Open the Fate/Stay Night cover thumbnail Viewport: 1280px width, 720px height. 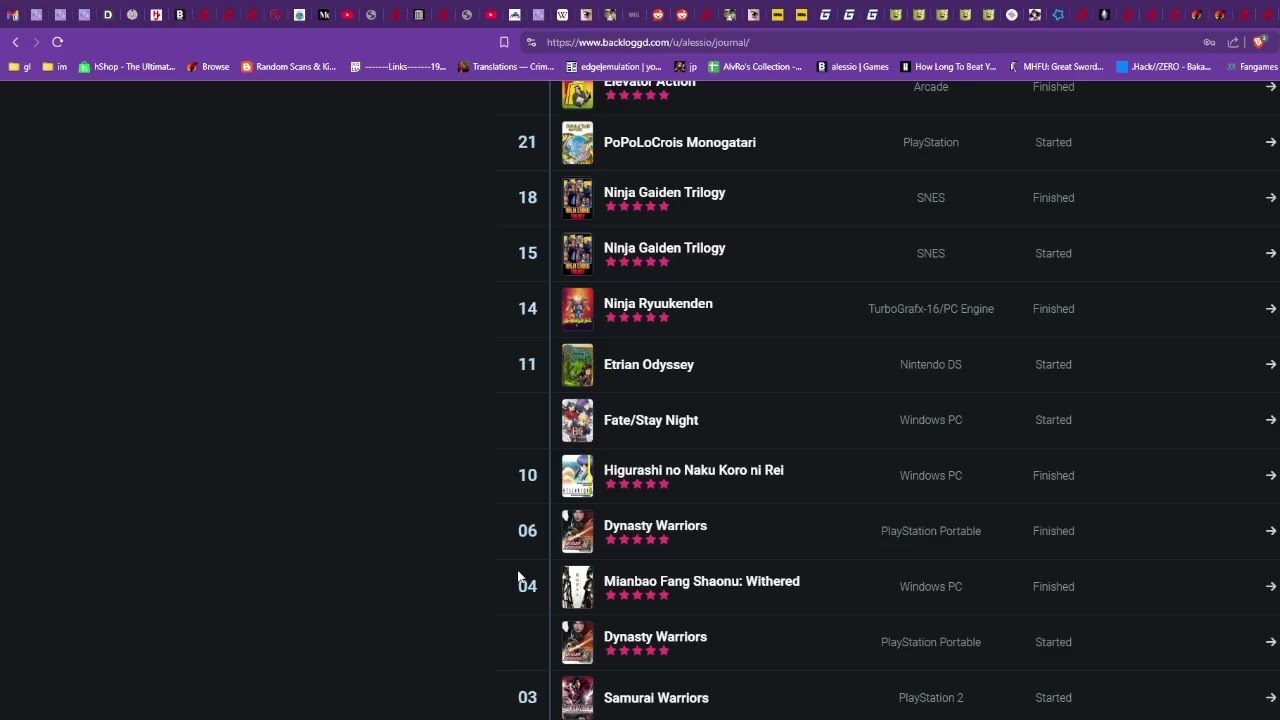point(577,420)
